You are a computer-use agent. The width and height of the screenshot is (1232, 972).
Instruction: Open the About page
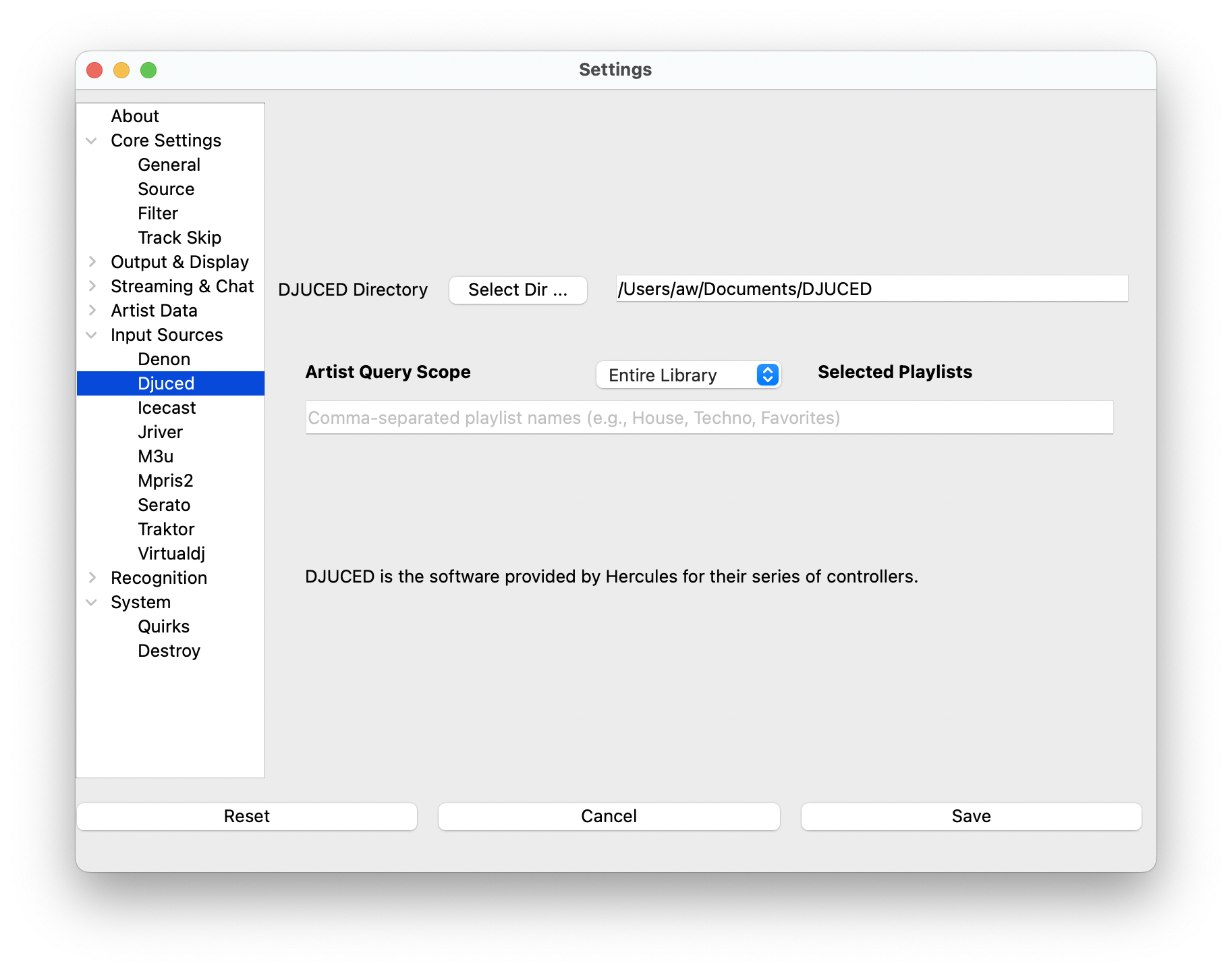click(x=135, y=115)
